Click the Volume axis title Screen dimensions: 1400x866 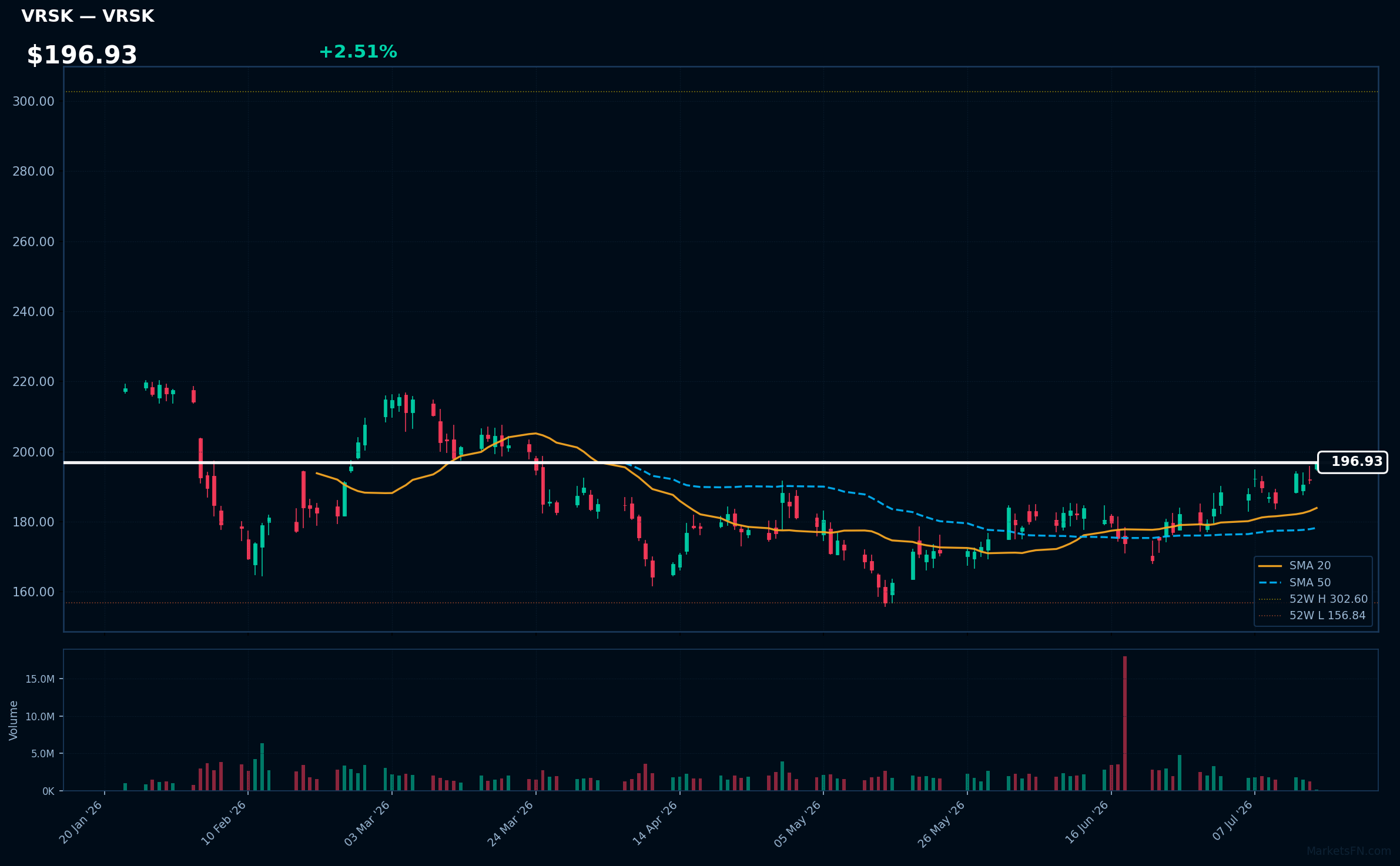tap(14, 720)
